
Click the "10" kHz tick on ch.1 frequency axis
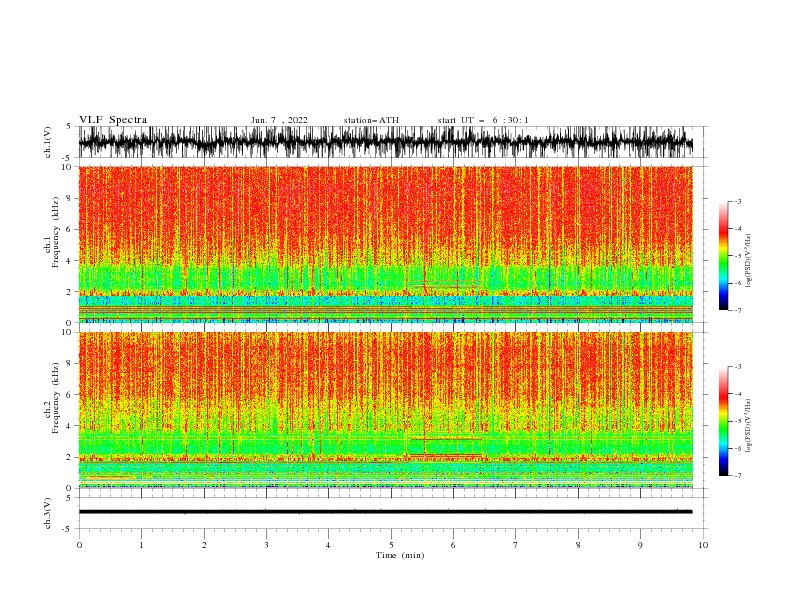point(67,167)
